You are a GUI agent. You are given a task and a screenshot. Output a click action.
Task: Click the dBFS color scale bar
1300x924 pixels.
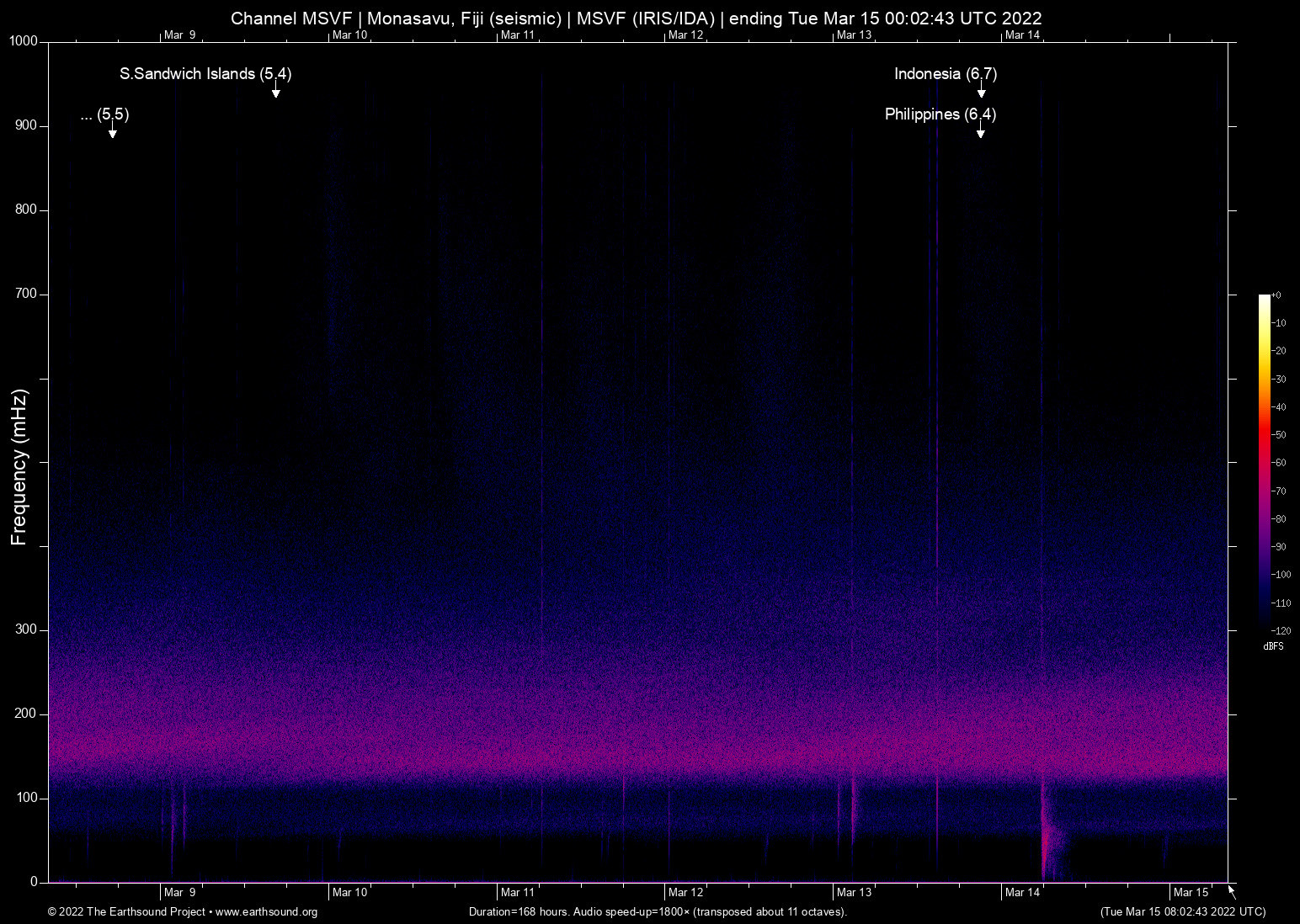tap(1264, 461)
